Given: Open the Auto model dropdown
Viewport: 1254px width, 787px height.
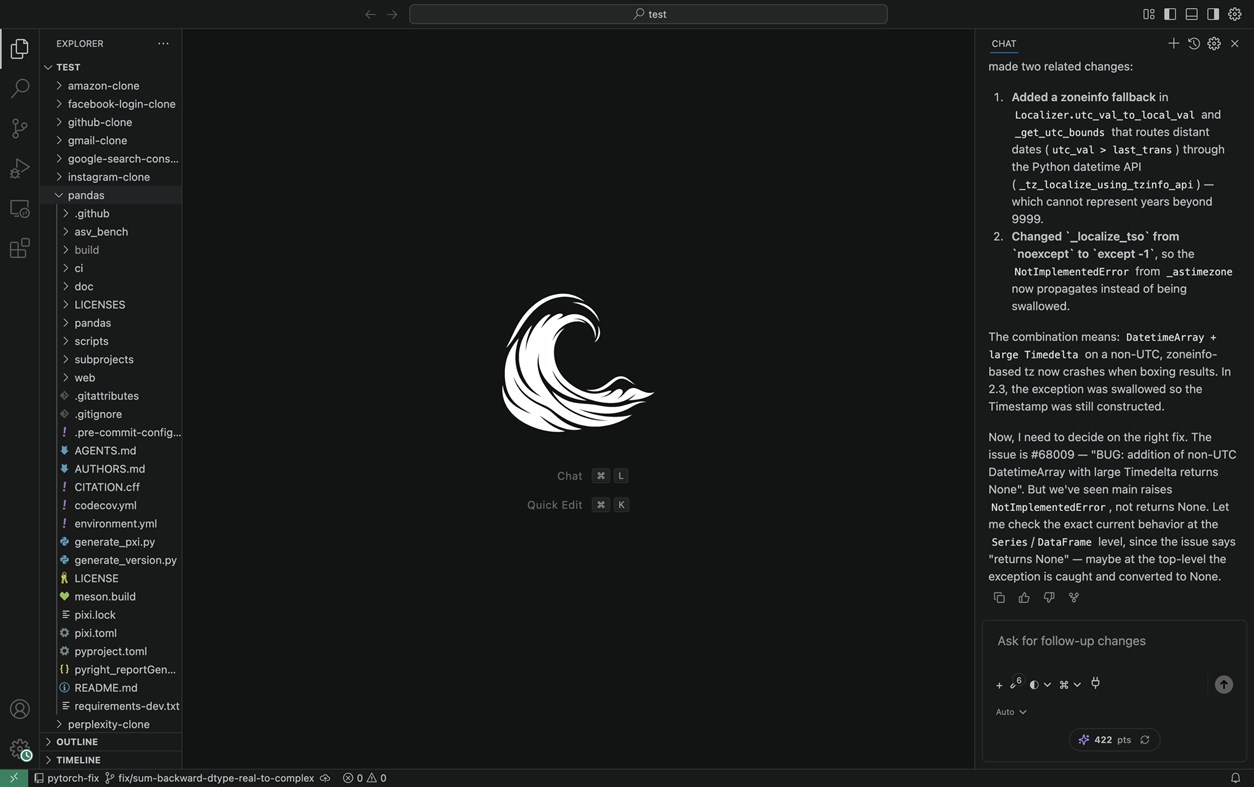Looking at the screenshot, I should (1011, 712).
